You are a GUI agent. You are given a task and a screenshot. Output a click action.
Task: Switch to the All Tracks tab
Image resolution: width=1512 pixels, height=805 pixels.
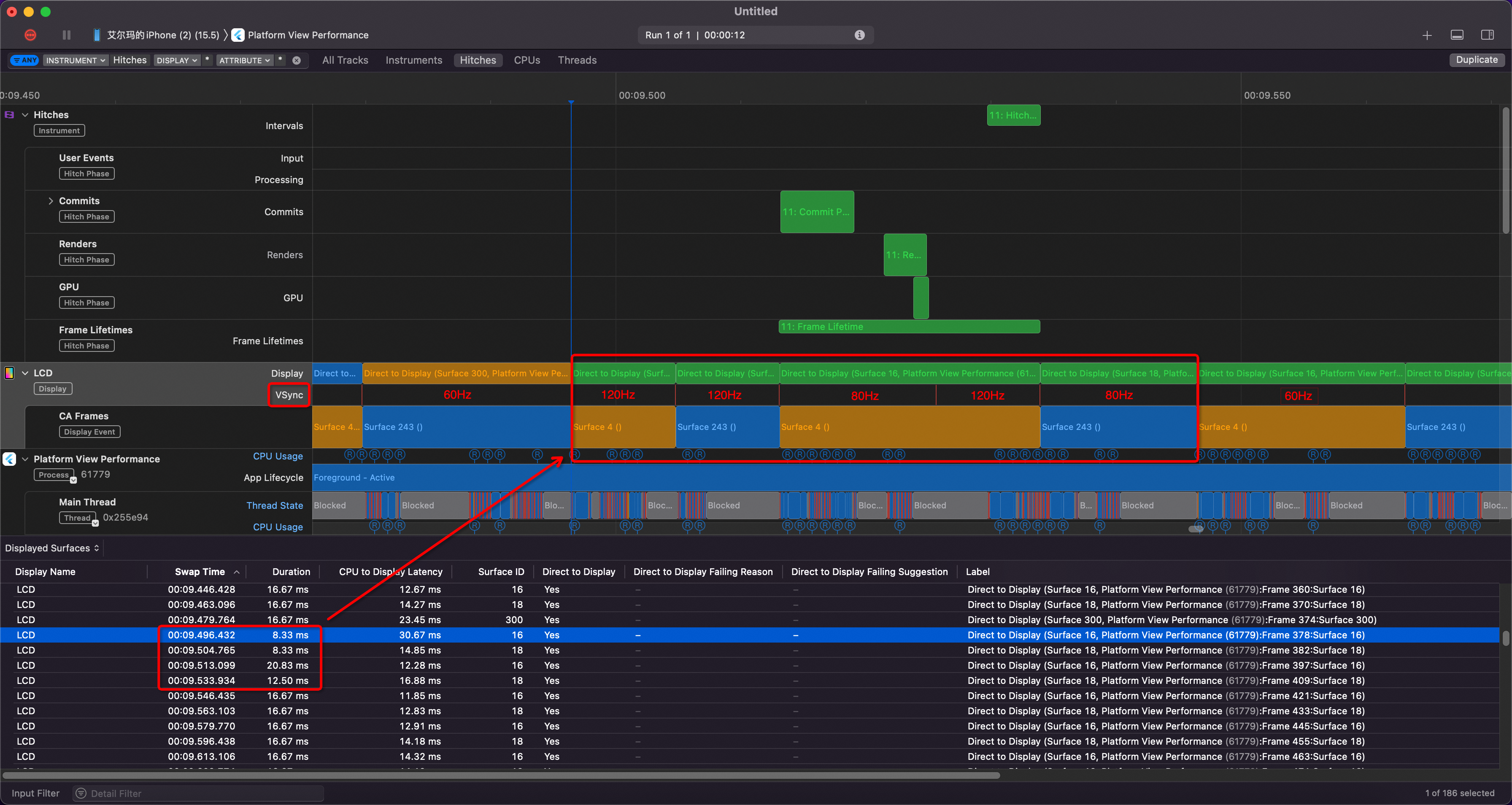345,60
